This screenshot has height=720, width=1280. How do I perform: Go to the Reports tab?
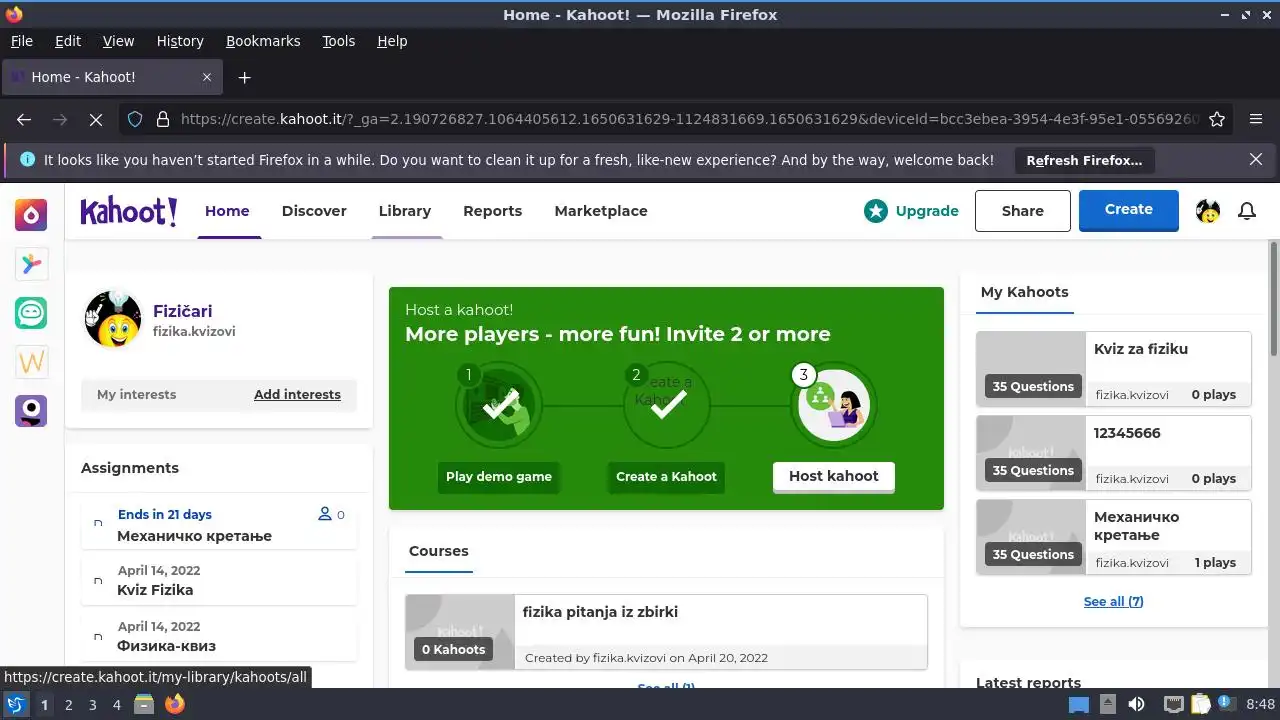coord(492,211)
